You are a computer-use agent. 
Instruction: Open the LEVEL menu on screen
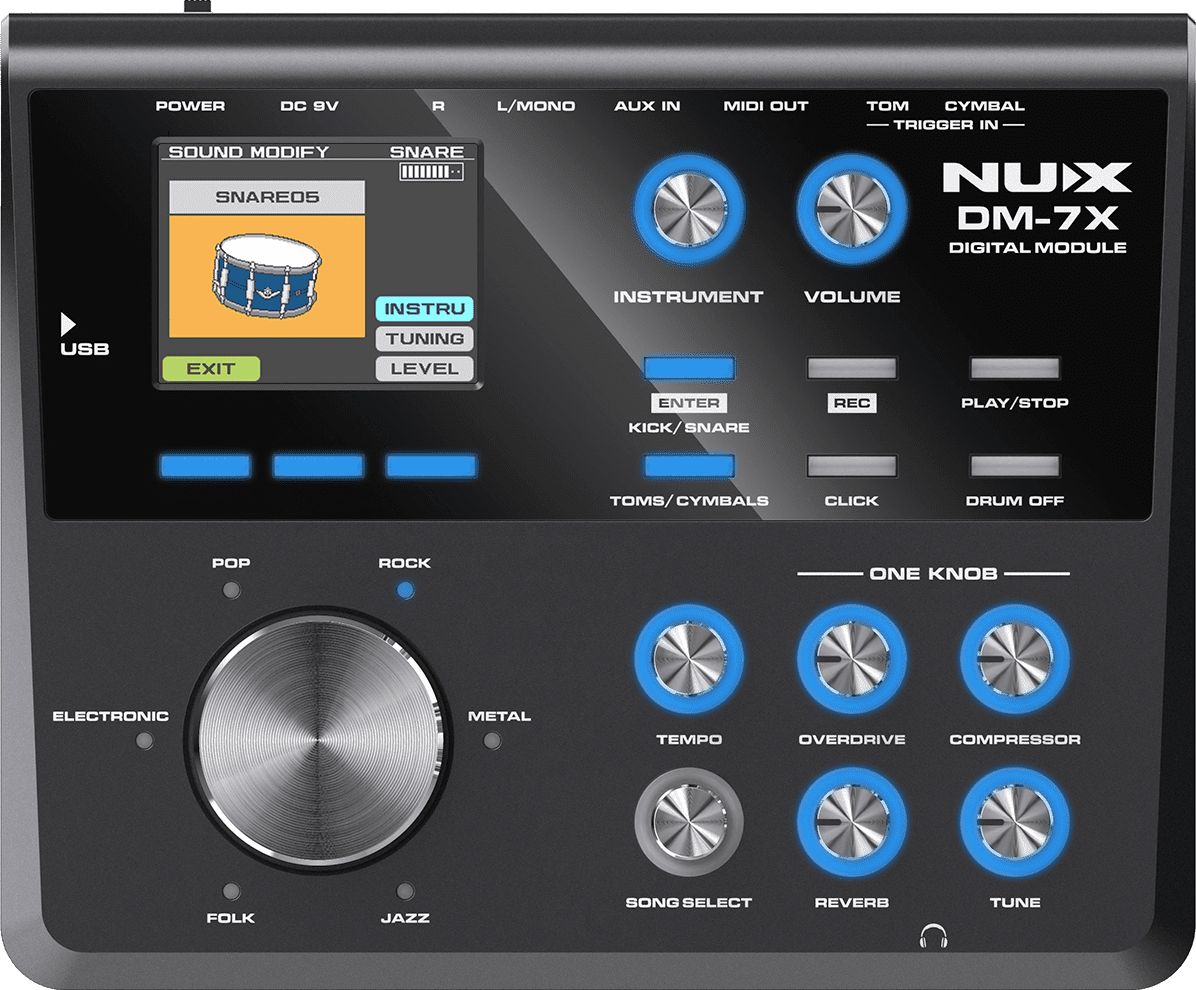(428, 369)
